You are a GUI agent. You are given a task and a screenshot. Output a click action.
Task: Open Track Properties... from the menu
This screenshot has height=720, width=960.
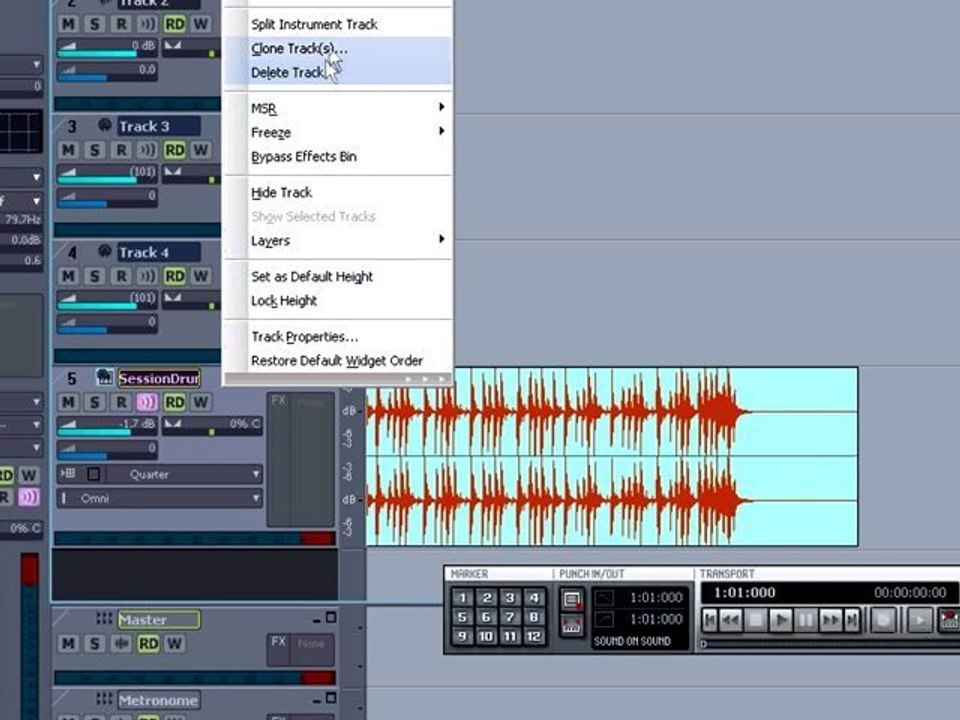(x=339, y=336)
